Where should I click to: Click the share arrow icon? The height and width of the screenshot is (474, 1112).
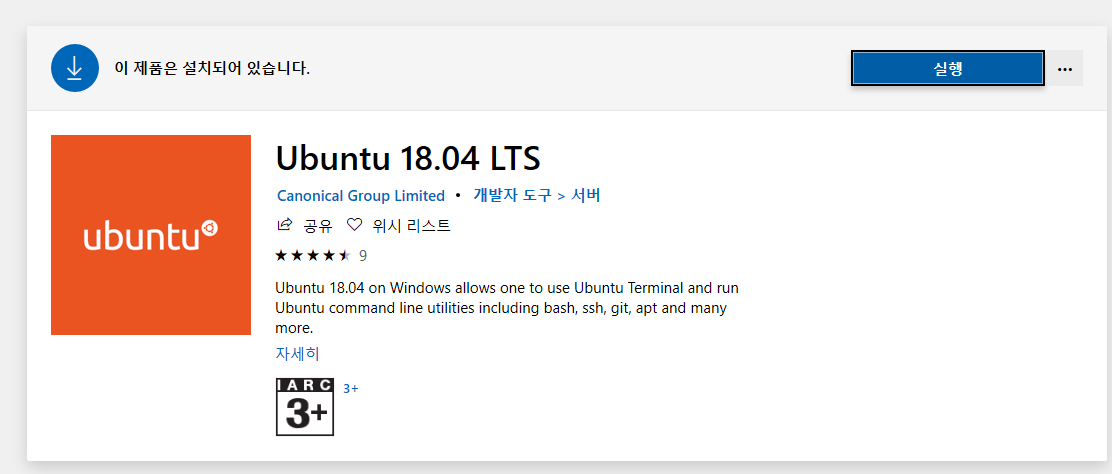tap(284, 226)
